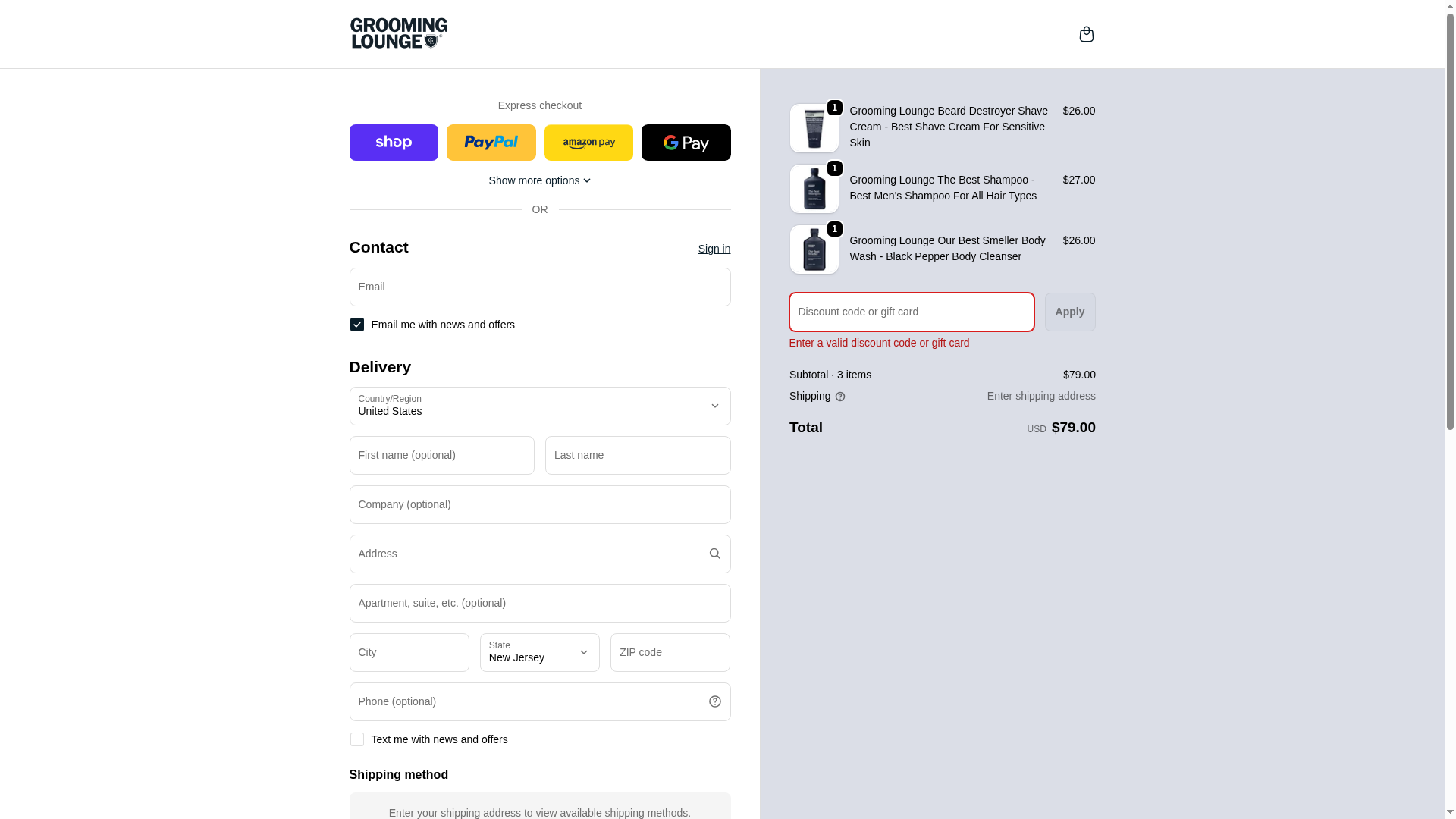
Task: Pay with Shop Pay express button
Action: pos(394,143)
